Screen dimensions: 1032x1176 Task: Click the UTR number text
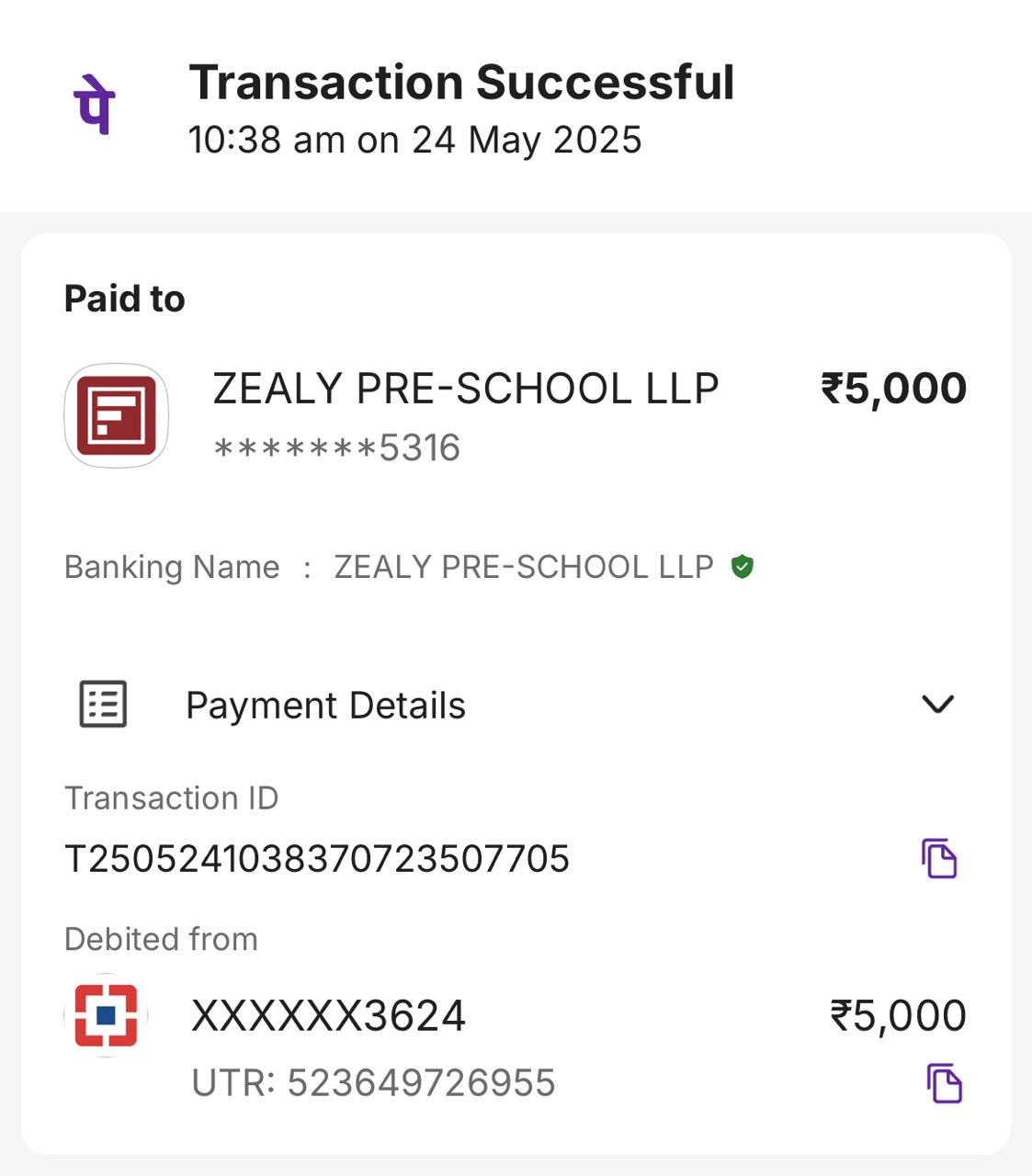click(373, 1083)
